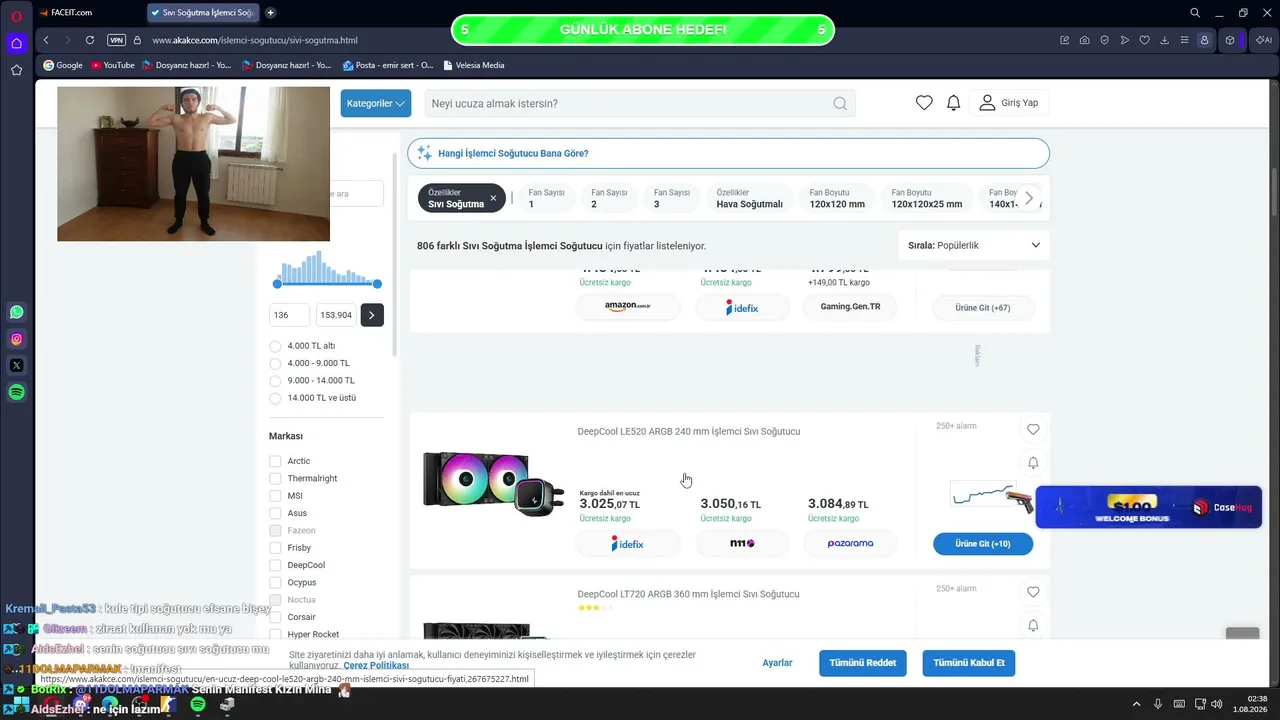Add page to bookmarks heart in toolbar

click(1145, 40)
